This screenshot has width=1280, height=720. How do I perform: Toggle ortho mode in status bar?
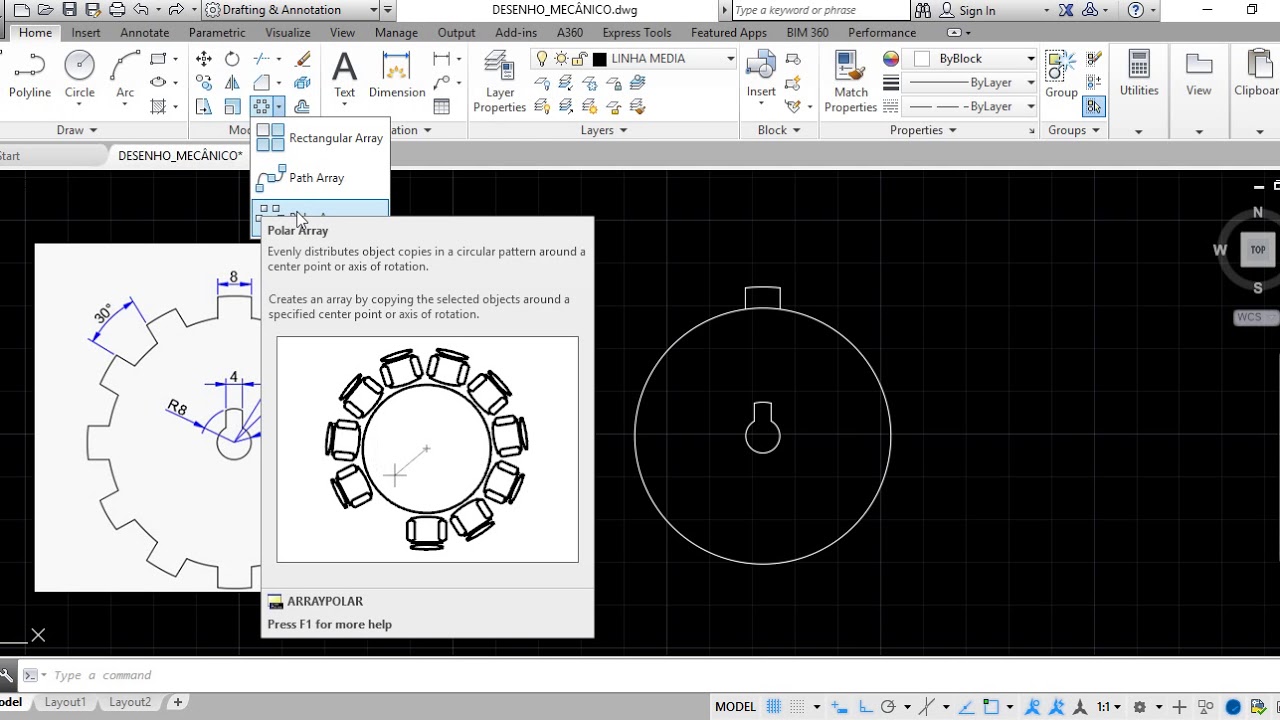click(865, 707)
